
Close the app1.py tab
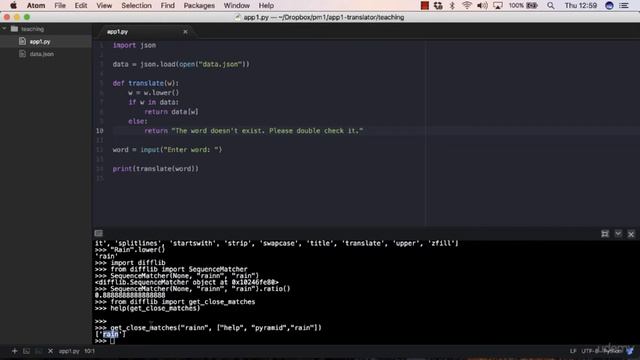coord(185,31)
